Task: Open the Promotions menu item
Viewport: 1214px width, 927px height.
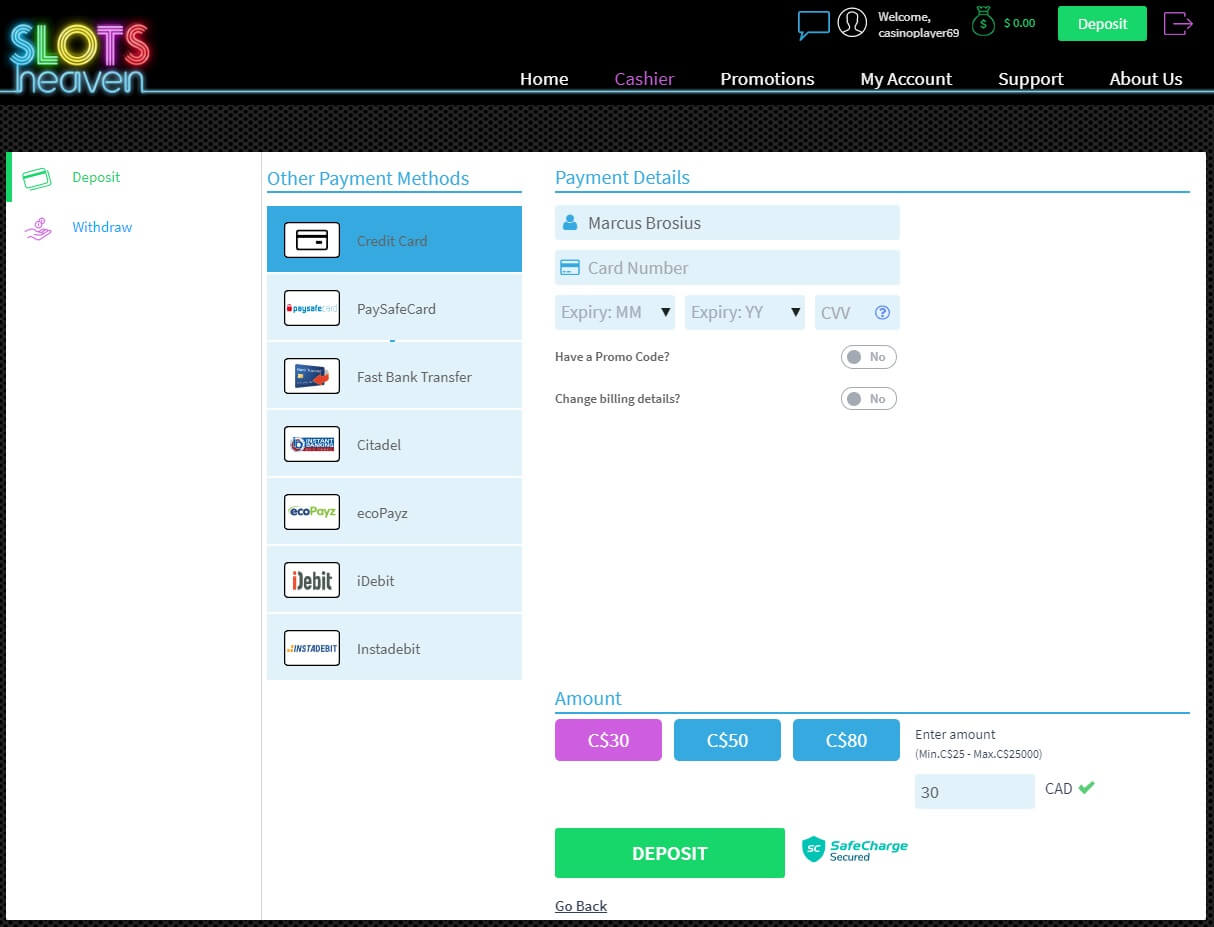Action: coord(767,79)
